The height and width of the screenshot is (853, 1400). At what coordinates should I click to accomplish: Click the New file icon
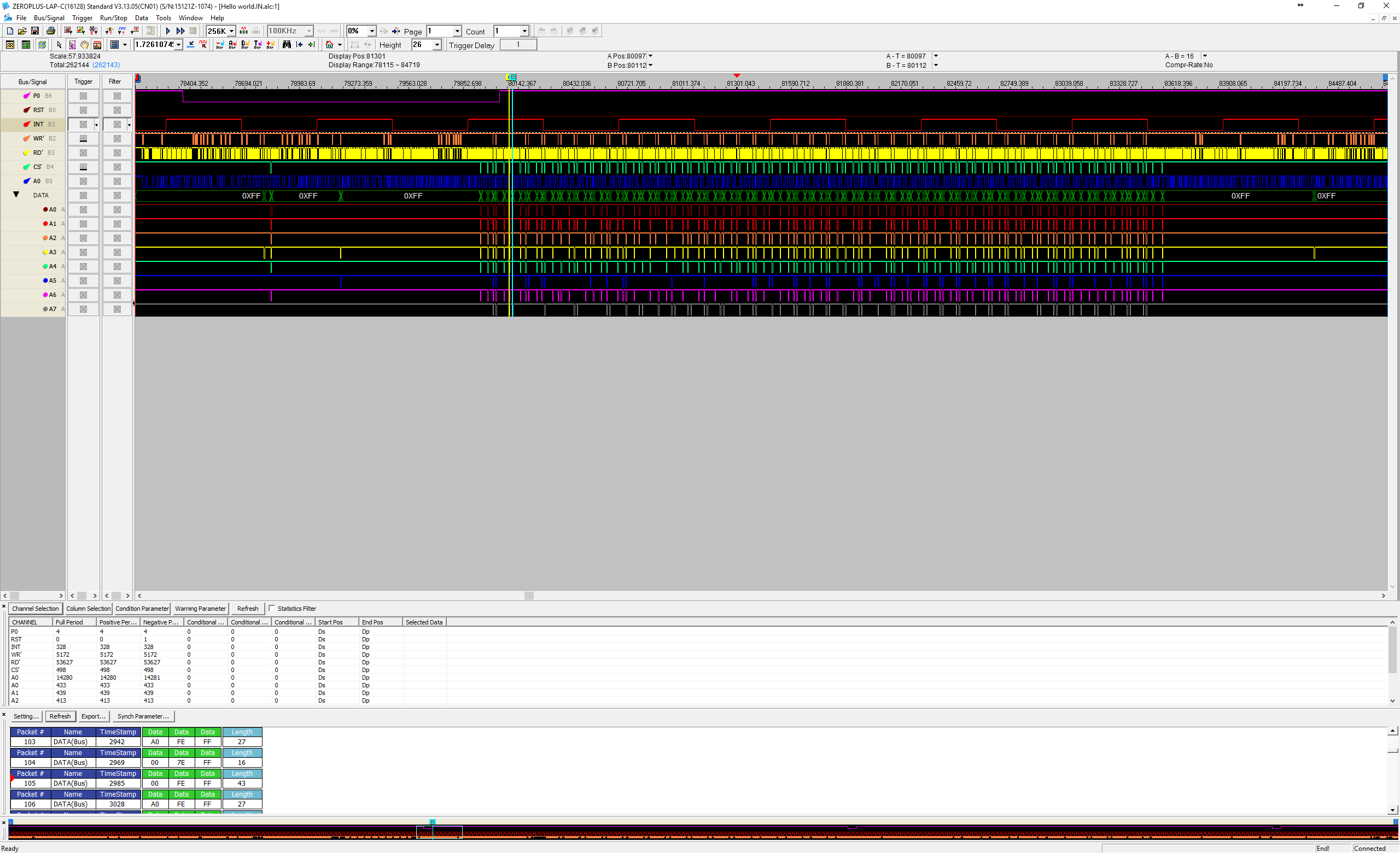[x=10, y=31]
